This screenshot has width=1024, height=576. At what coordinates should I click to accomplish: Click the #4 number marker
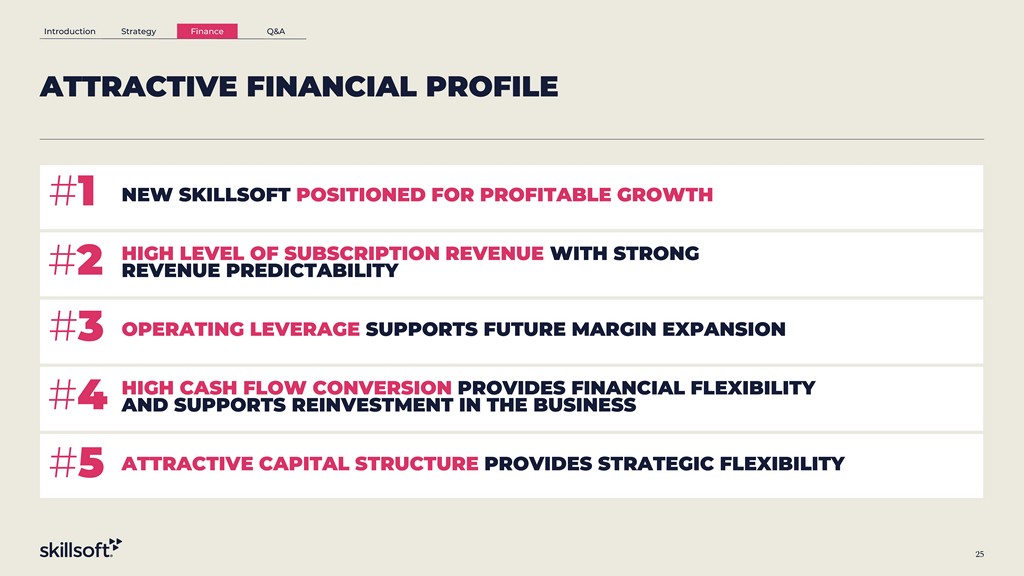coord(76,396)
